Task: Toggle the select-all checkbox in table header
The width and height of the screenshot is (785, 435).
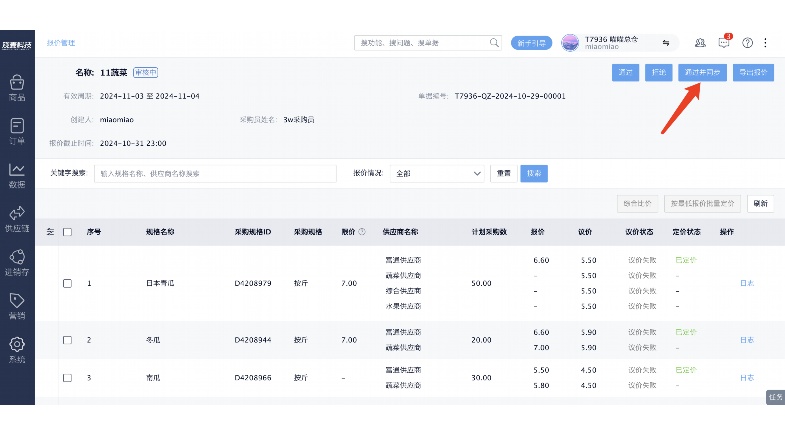Action: tap(68, 232)
